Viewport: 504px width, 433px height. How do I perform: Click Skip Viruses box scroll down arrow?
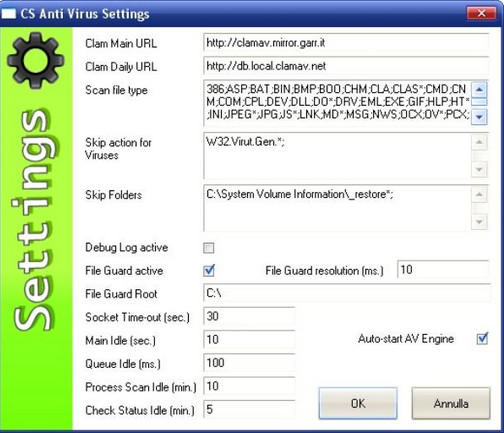click(x=479, y=169)
